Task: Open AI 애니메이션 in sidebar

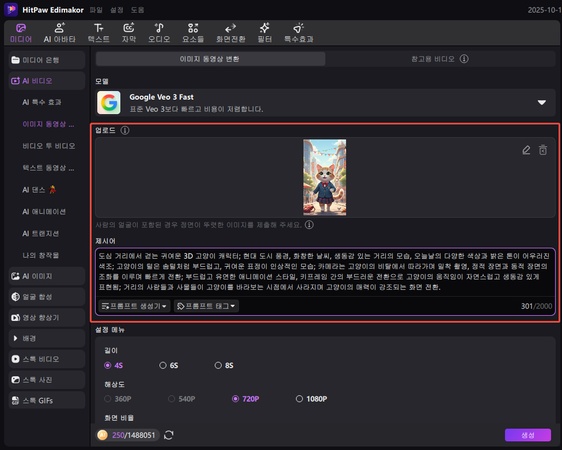Action: coord(44,212)
